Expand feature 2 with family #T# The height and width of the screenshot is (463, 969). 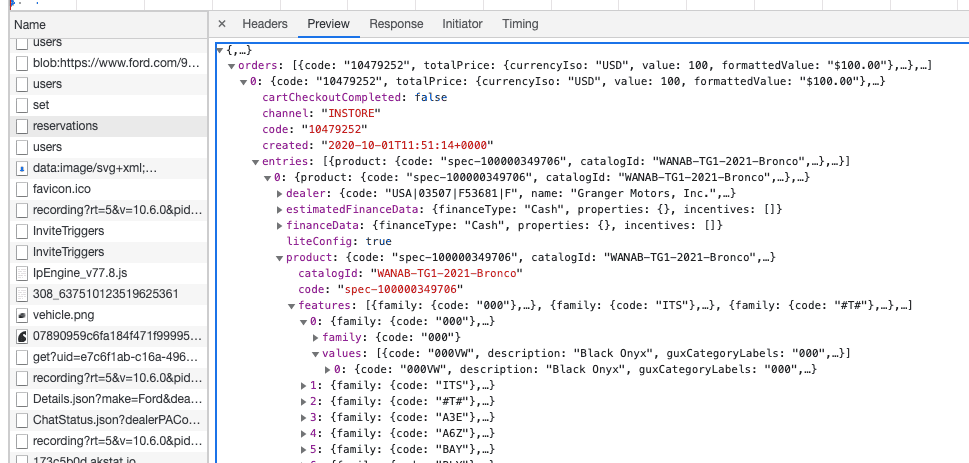pyautogui.click(x=303, y=402)
